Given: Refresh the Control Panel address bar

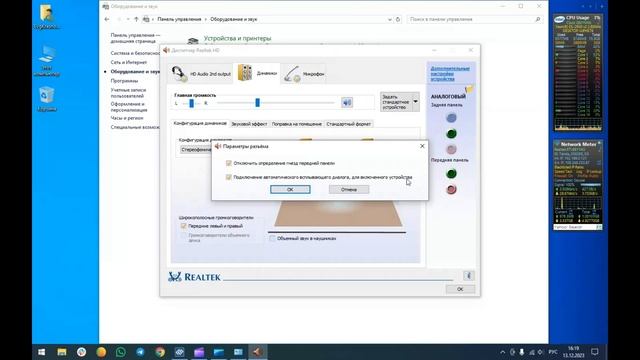Looking at the screenshot, I should 398,19.
